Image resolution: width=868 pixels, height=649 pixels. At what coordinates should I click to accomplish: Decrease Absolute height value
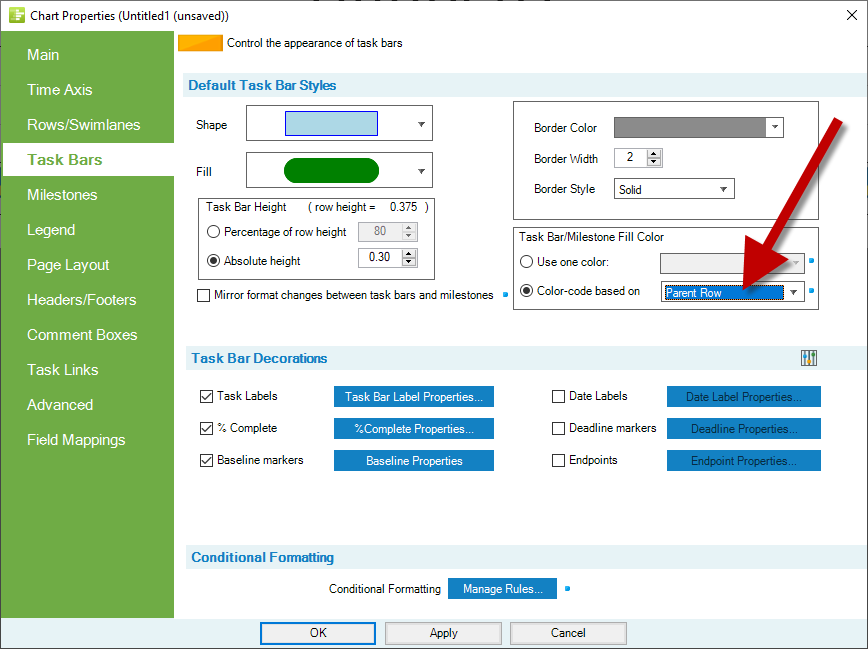click(x=409, y=261)
